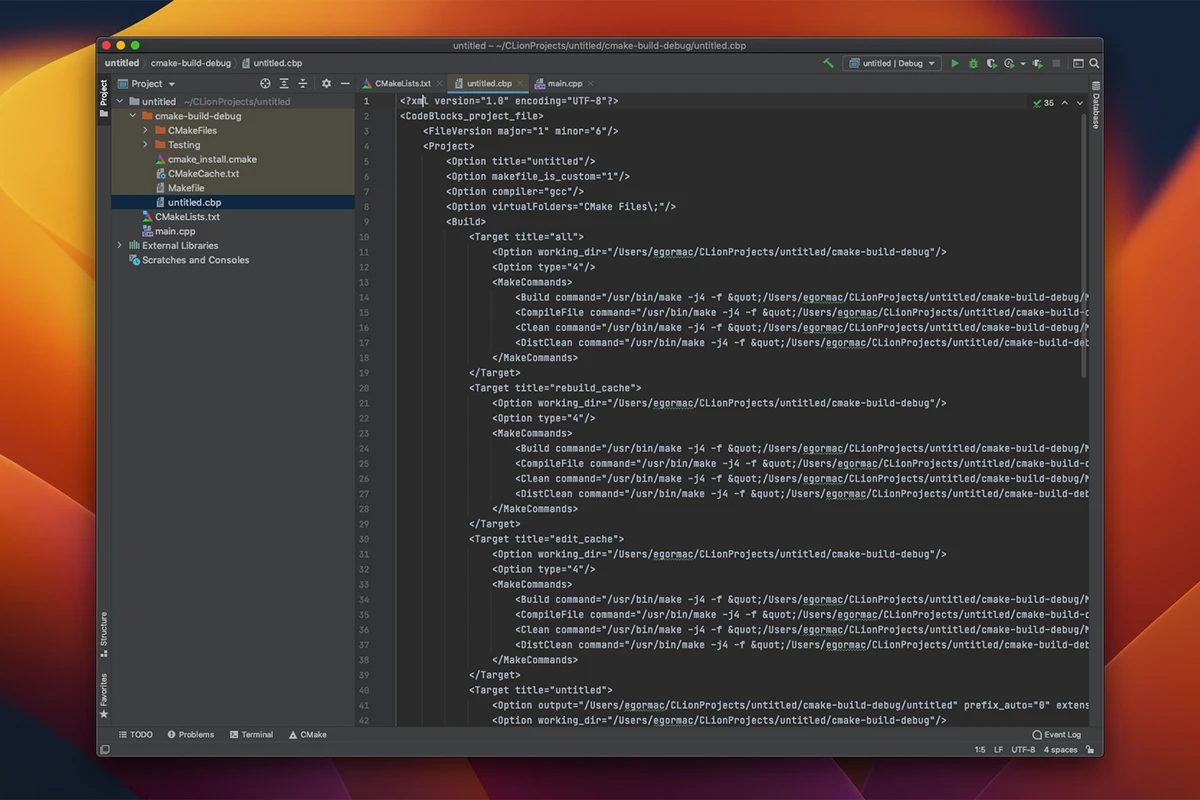Open the run configuration dropdown 'untitled | Debug'
1200x800 pixels.
(893, 62)
